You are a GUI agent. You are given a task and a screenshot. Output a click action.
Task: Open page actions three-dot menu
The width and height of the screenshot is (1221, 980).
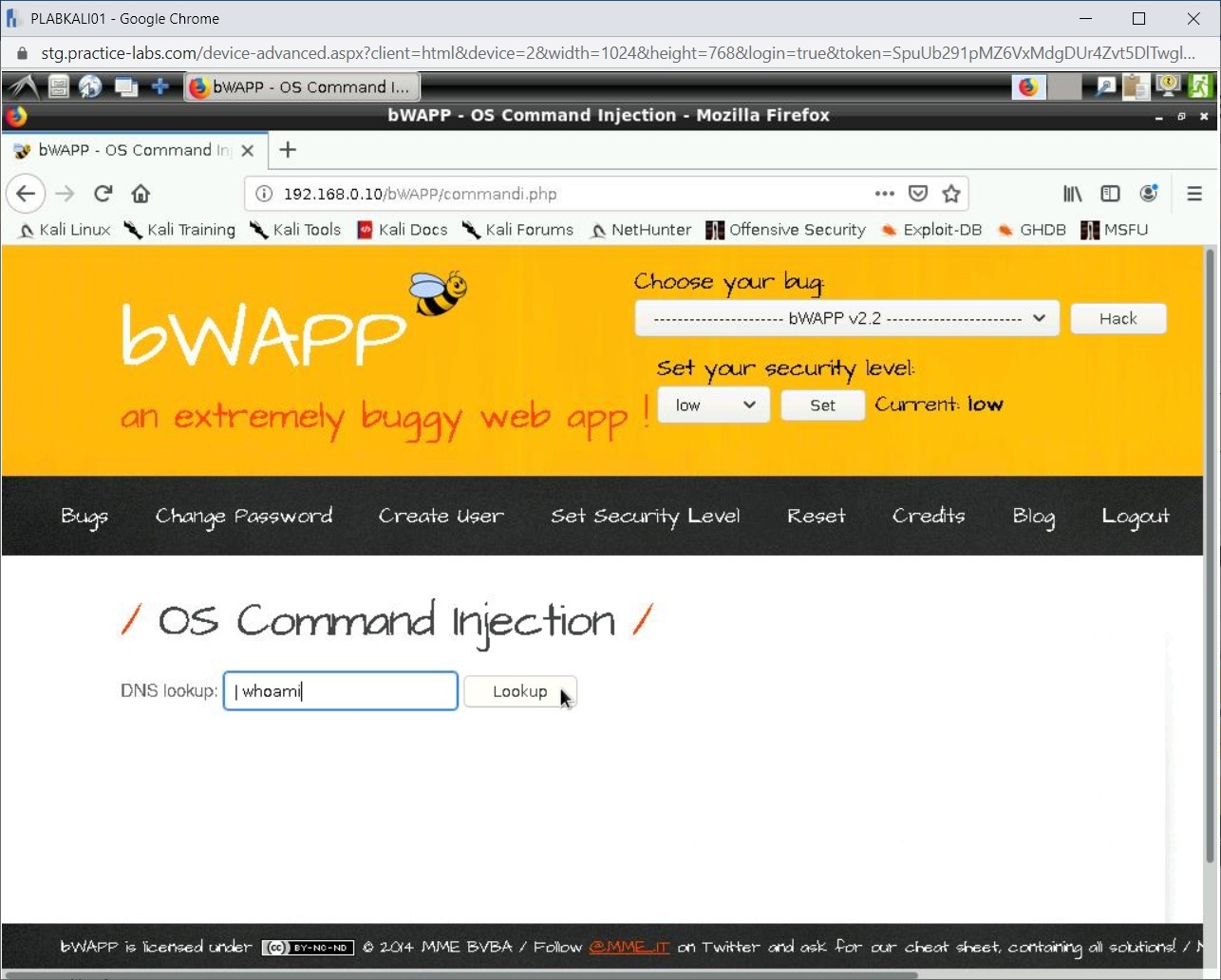(884, 194)
